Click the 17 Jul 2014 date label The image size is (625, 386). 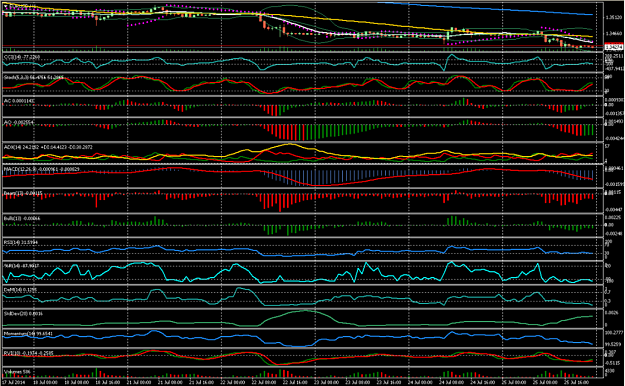(x=14, y=382)
